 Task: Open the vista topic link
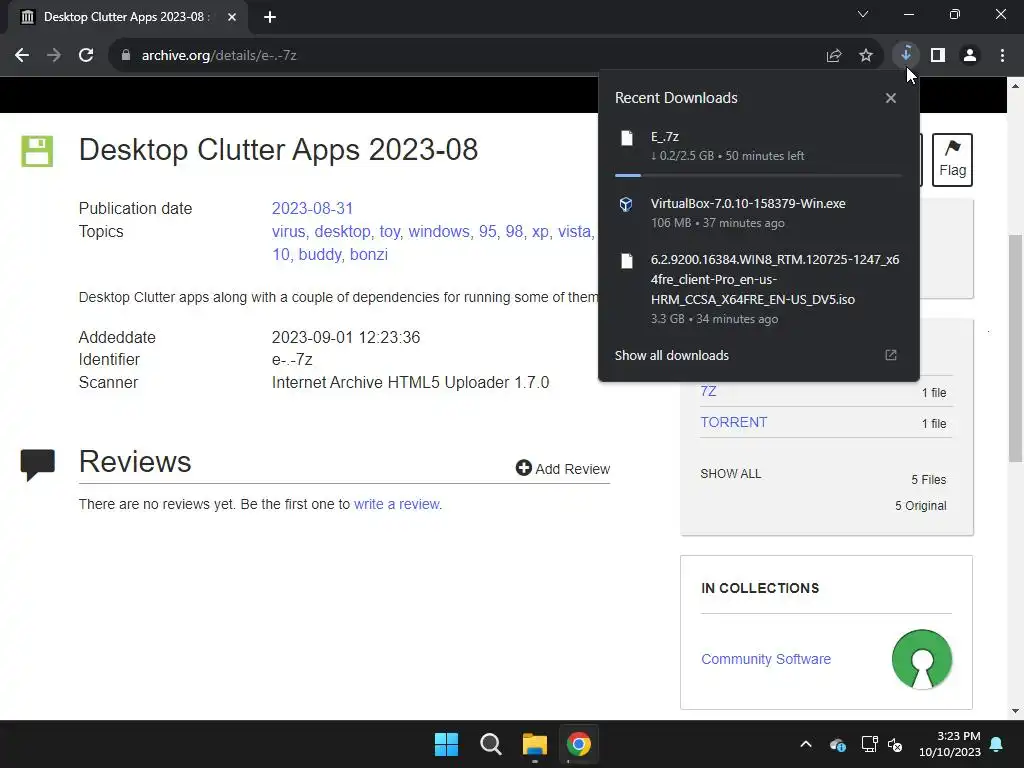coord(574,232)
